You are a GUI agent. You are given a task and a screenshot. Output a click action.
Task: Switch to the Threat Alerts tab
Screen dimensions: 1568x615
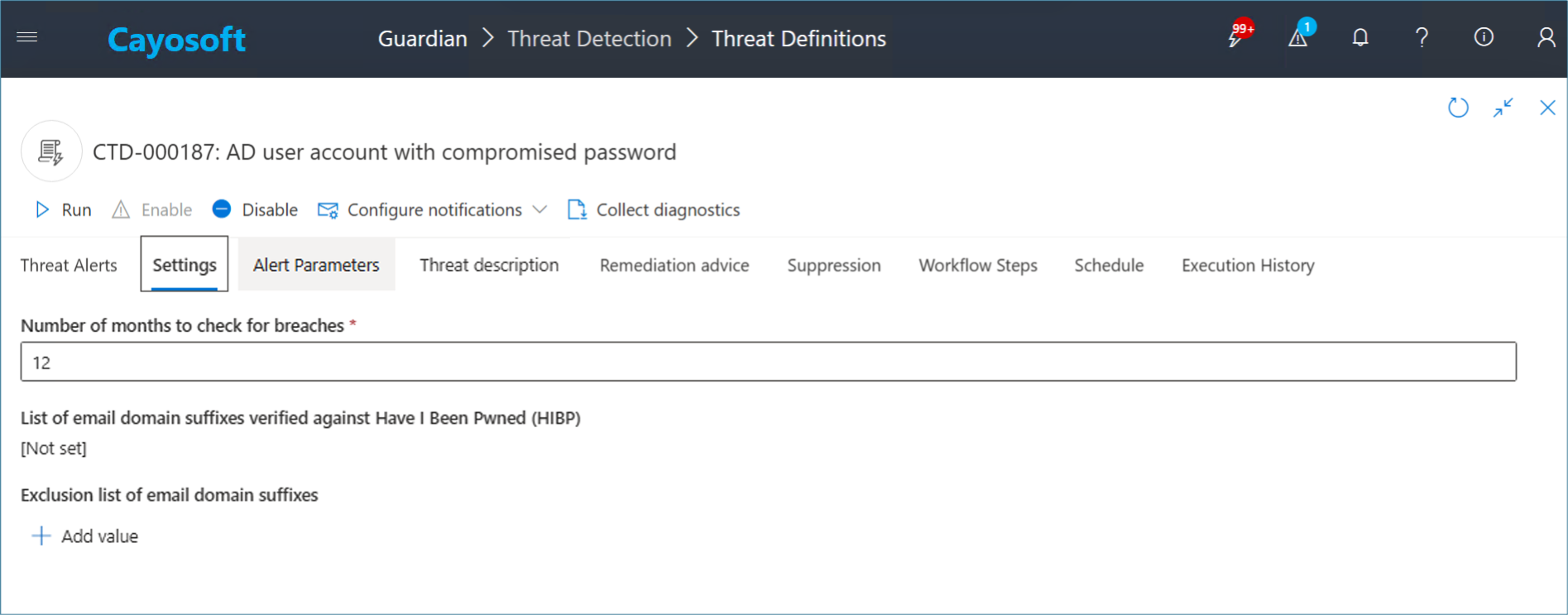pos(69,266)
